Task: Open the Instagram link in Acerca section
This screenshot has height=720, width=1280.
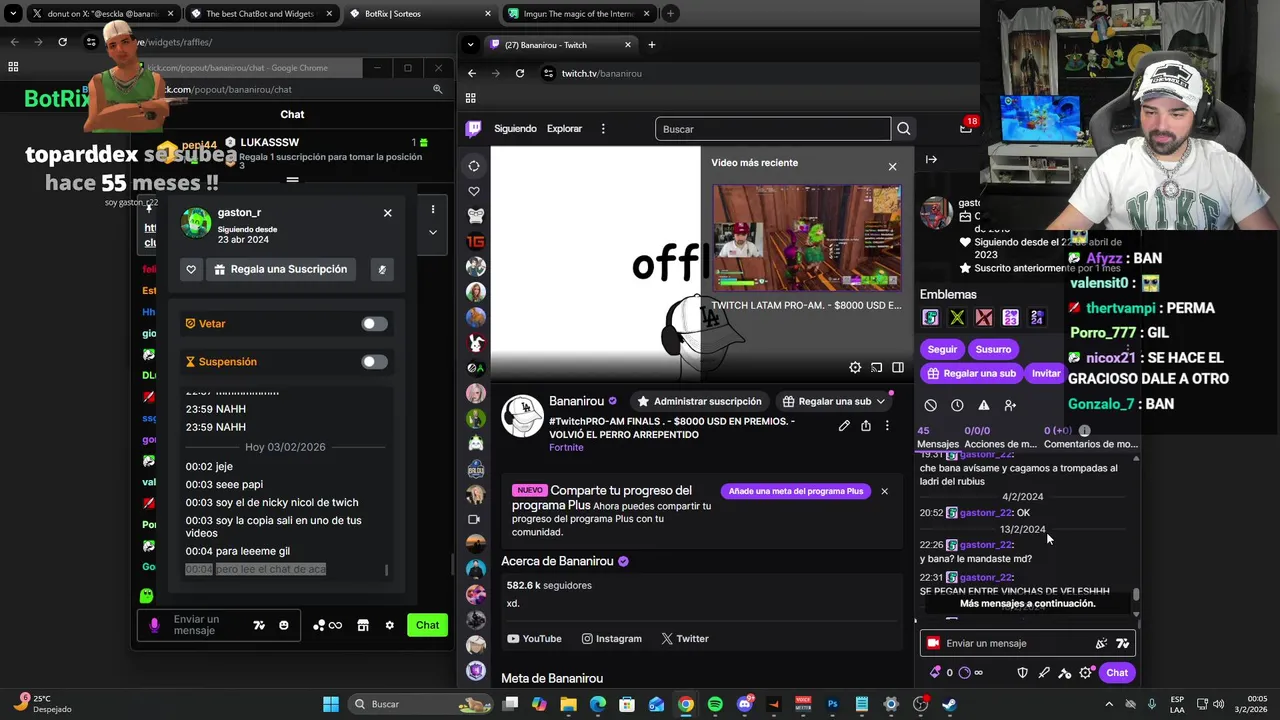Action: (x=612, y=639)
